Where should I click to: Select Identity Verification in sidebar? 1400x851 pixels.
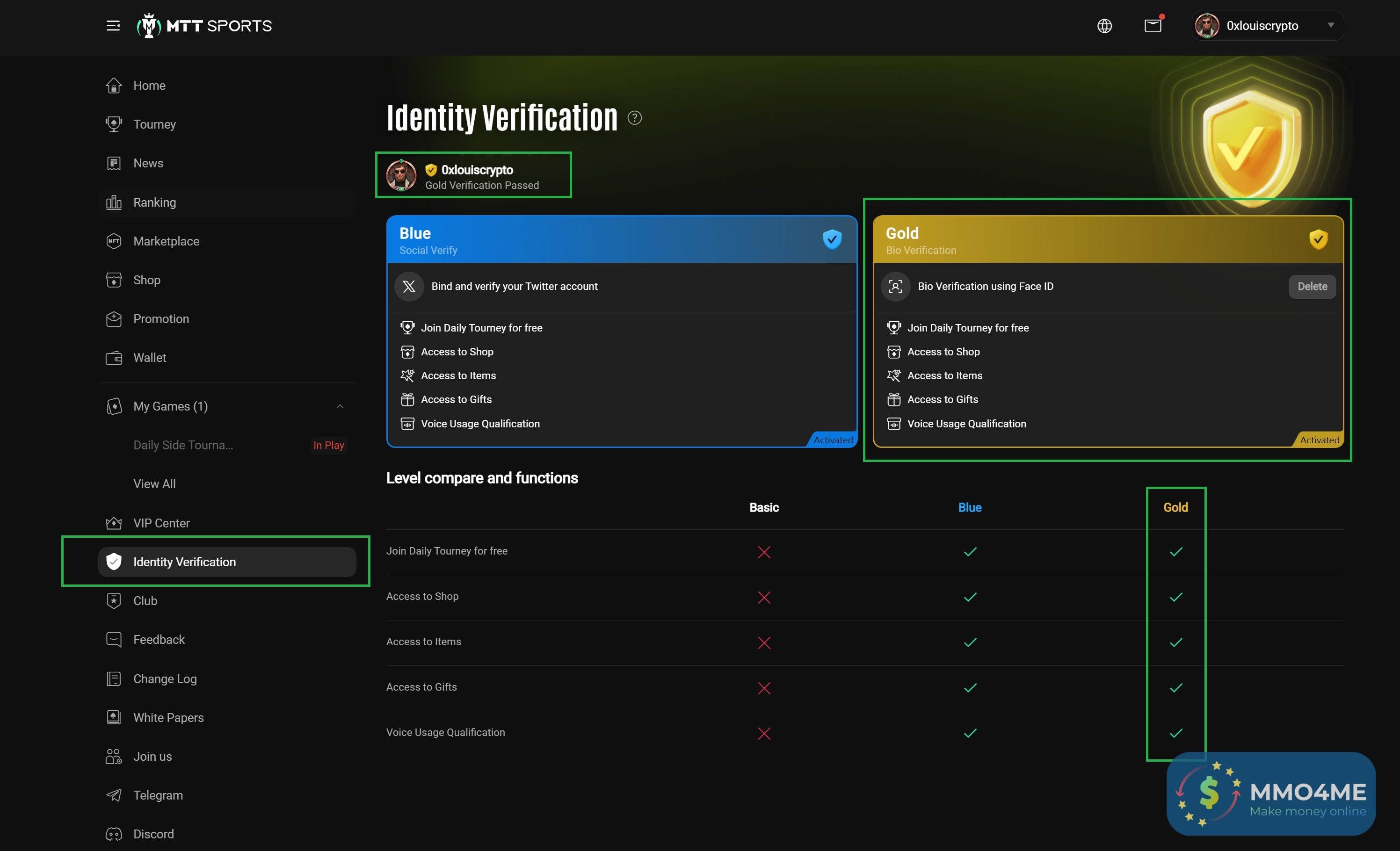(x=227, y=562)
